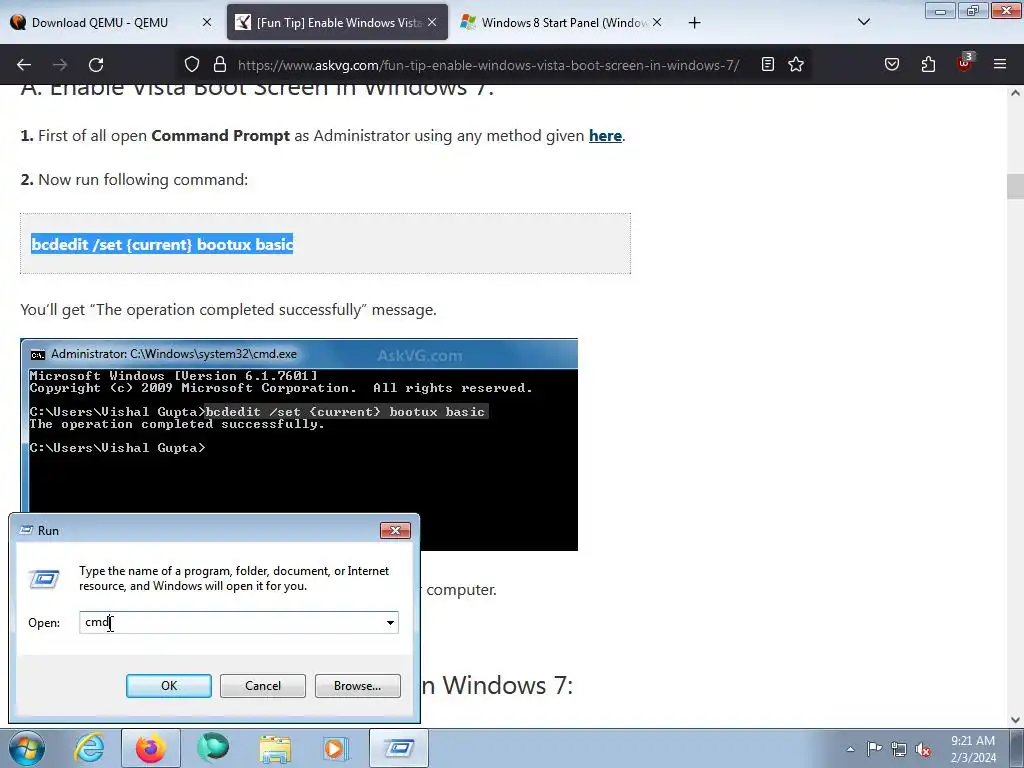Open Firefox hamburger menu
Screen dimensions: 1024x768
(1000, 64)
